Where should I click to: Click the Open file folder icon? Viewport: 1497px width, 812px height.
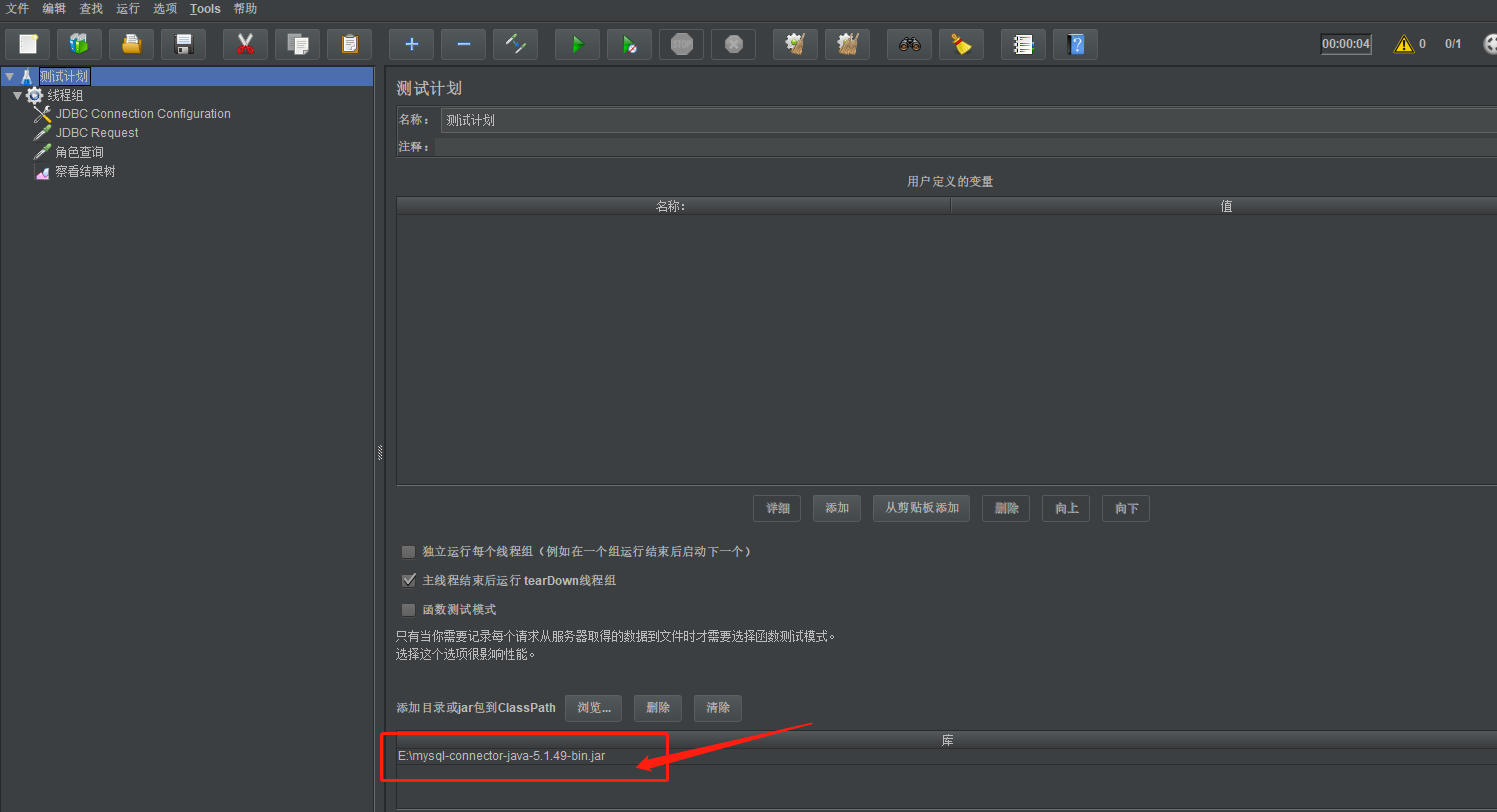(131, 44)
